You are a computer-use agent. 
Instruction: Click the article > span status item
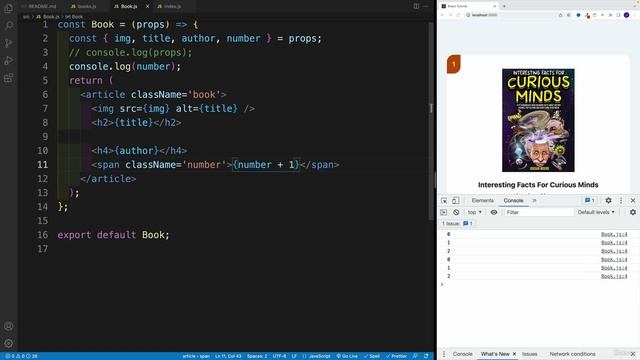point(196,356)
